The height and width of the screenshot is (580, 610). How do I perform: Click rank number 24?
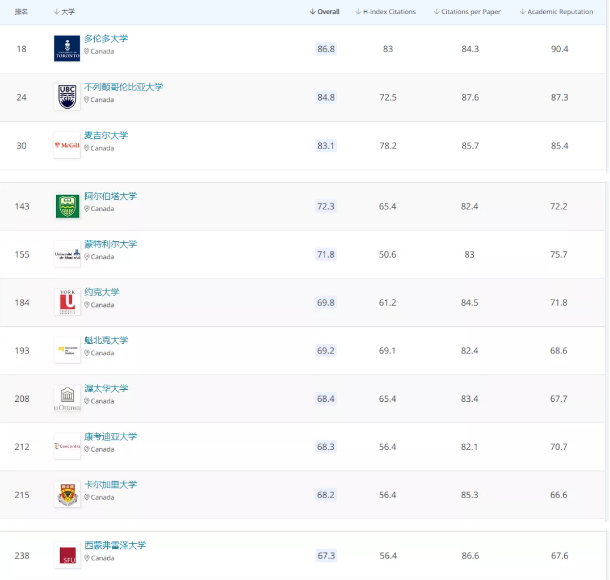[x=21, y=97]
